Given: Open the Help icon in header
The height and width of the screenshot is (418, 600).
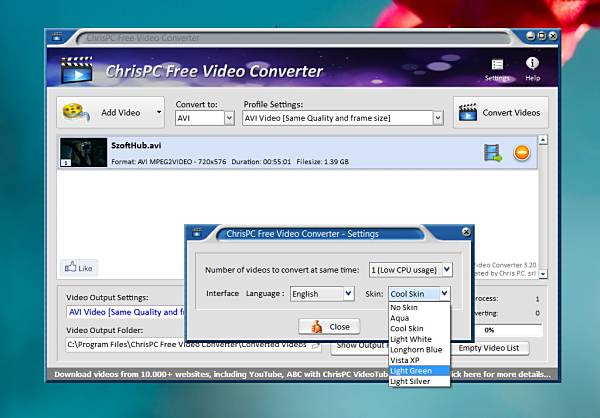Looking at the screenshot, I should 532,69.
